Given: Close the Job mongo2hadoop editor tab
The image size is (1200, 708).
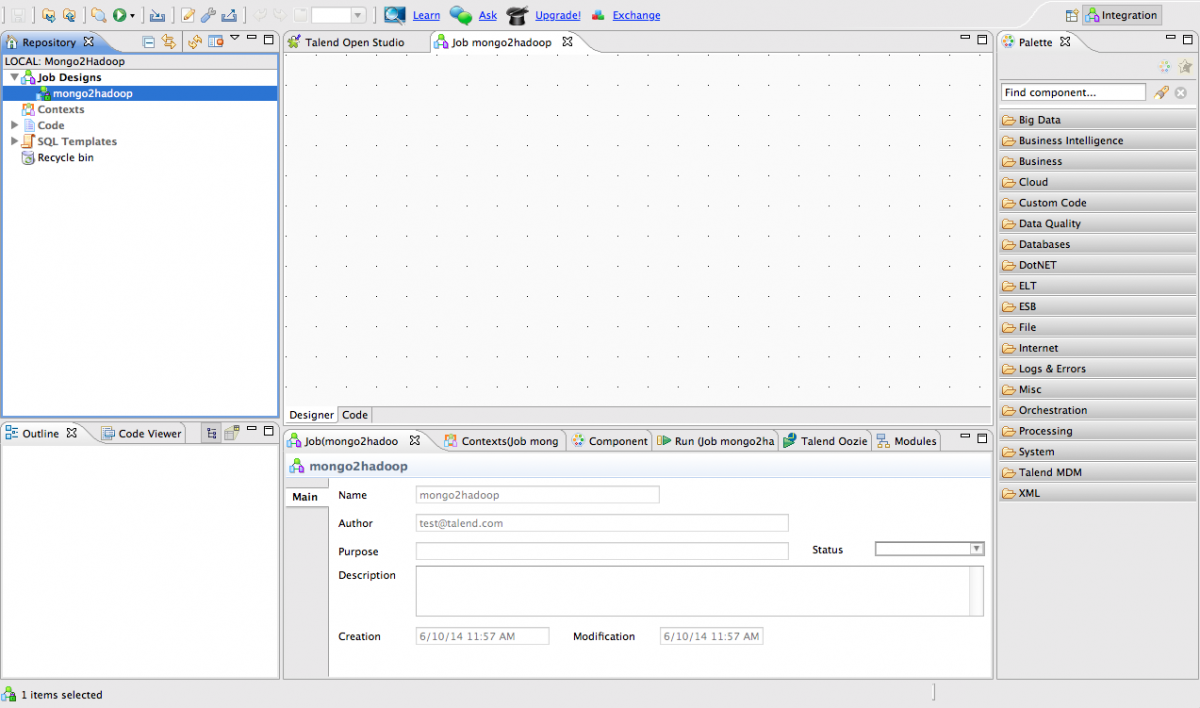Looking at the screenshot, I should click(567, 42).
